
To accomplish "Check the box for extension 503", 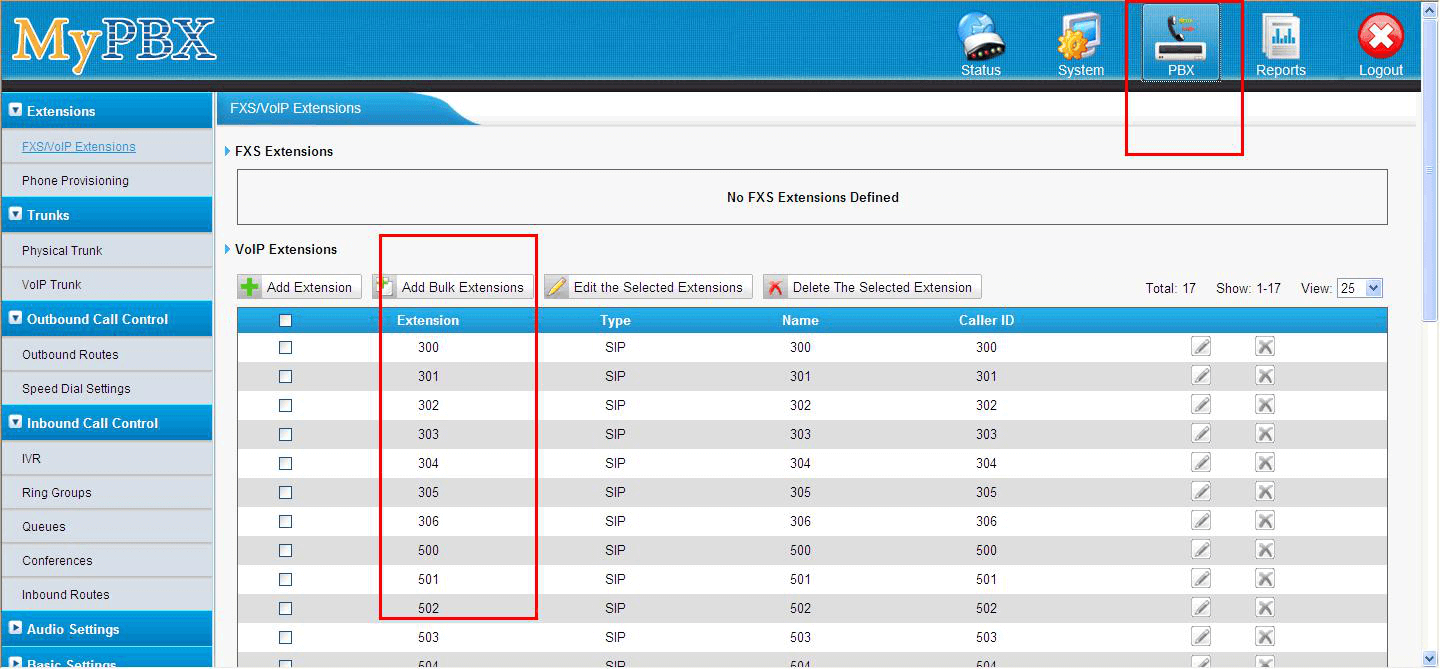I will (285, 638).
